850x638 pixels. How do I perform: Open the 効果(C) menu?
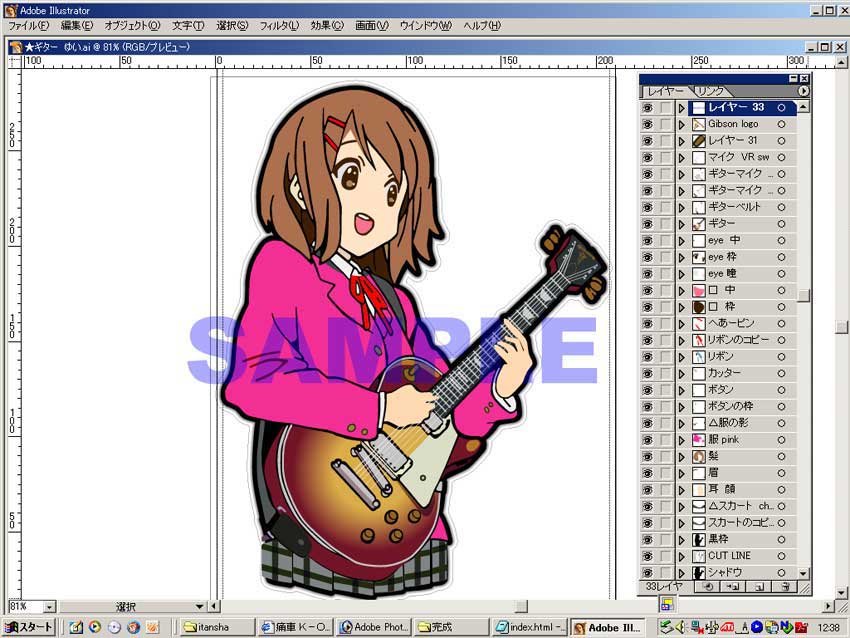click(x=327, y=25)
